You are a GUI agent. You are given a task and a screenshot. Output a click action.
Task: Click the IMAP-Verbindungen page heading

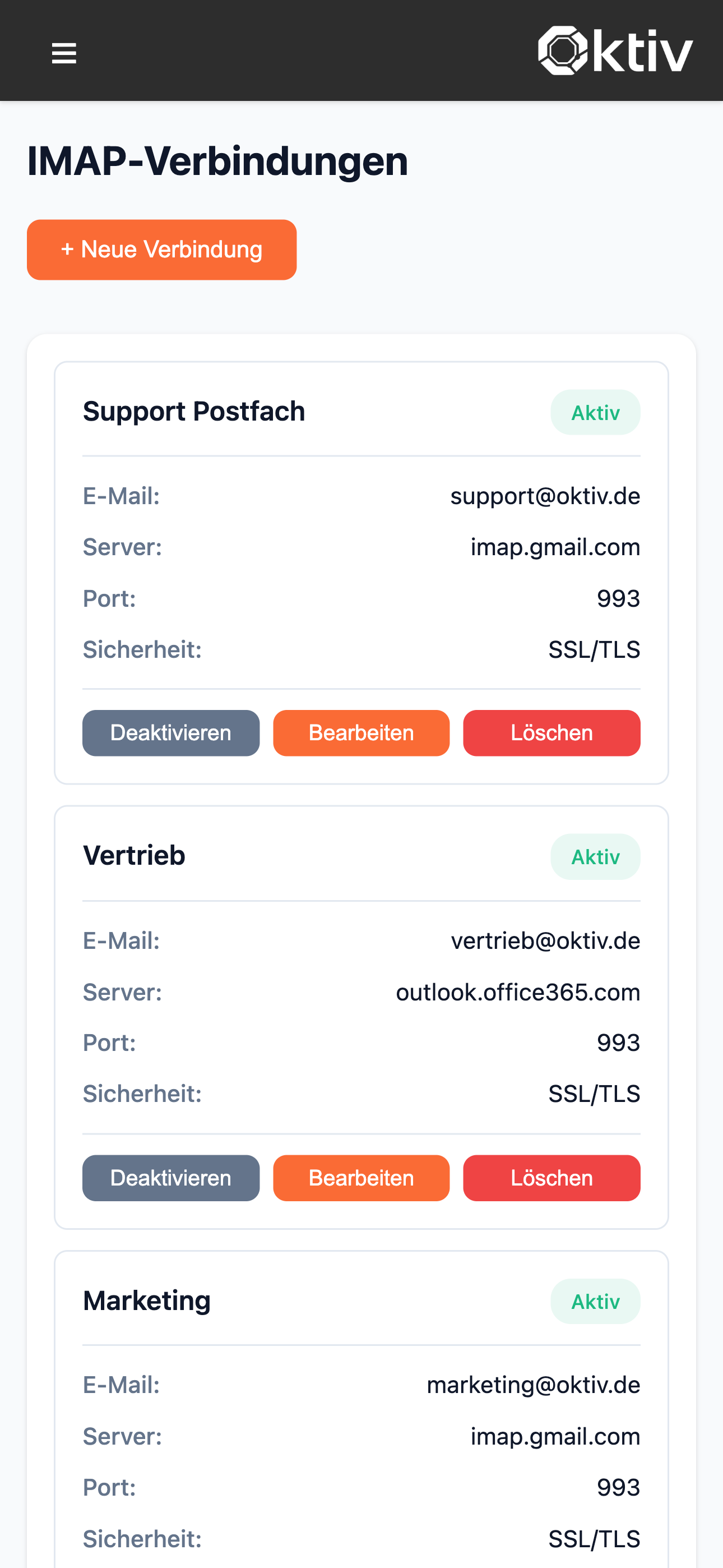click(217, 162)
